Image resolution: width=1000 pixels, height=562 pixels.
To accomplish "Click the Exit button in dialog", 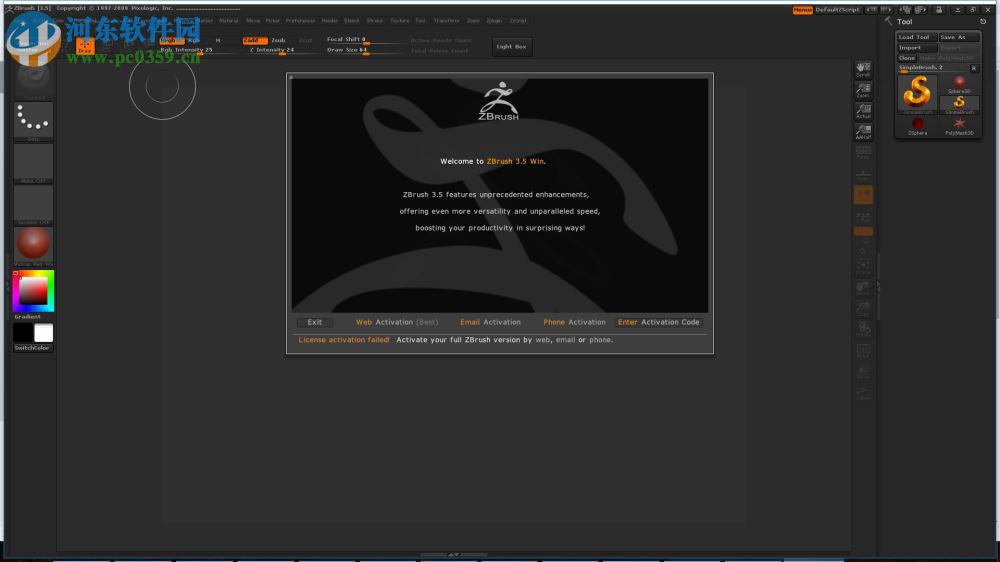I will pos(314,322).
